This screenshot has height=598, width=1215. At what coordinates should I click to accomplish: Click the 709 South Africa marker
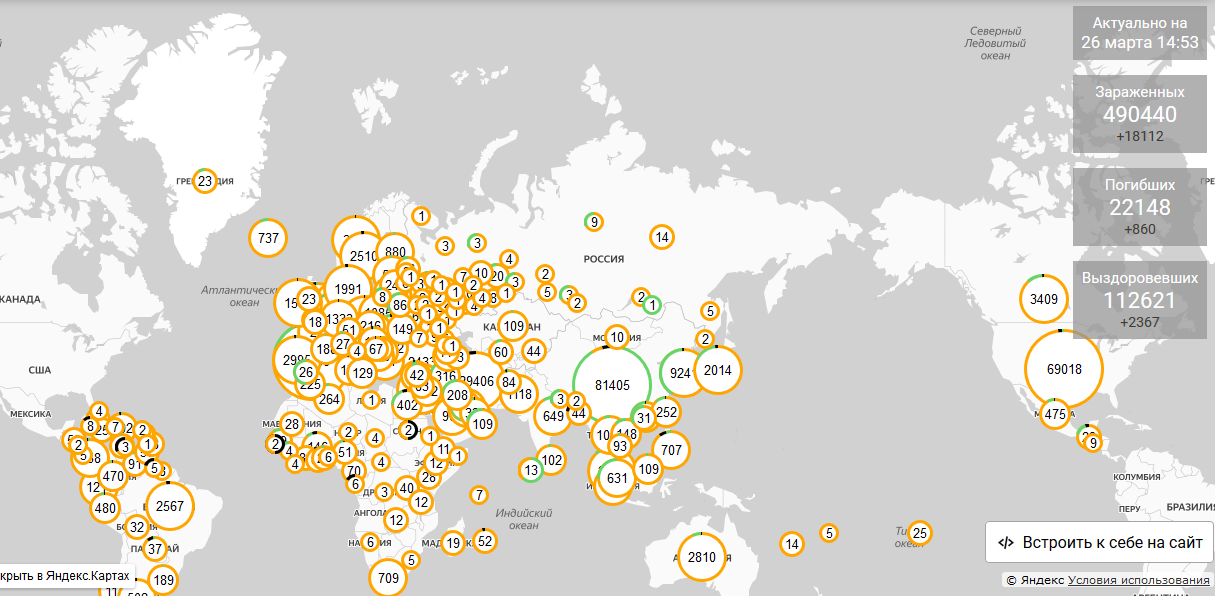coord(389,577)
